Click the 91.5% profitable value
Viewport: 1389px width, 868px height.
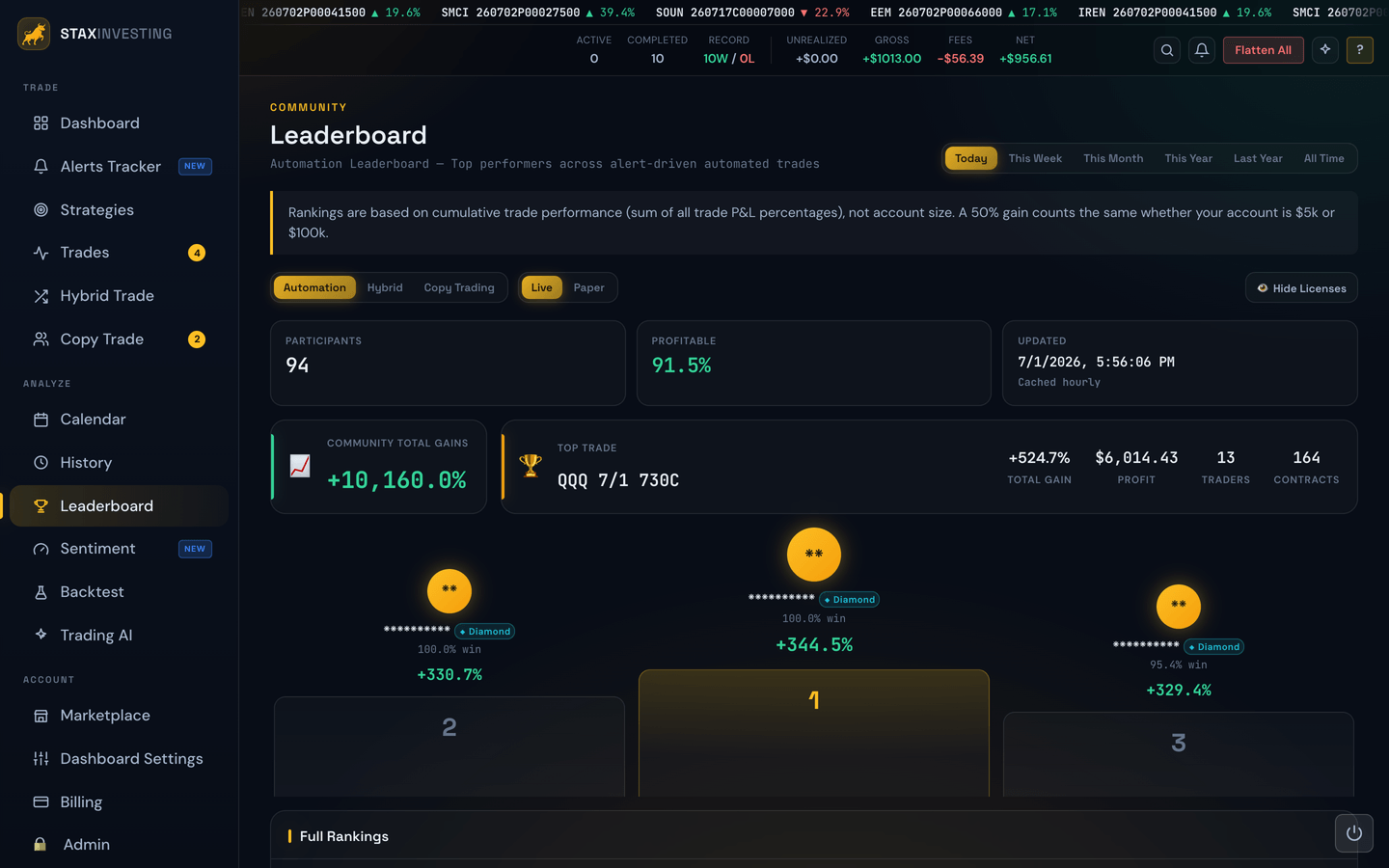(681, 366)
